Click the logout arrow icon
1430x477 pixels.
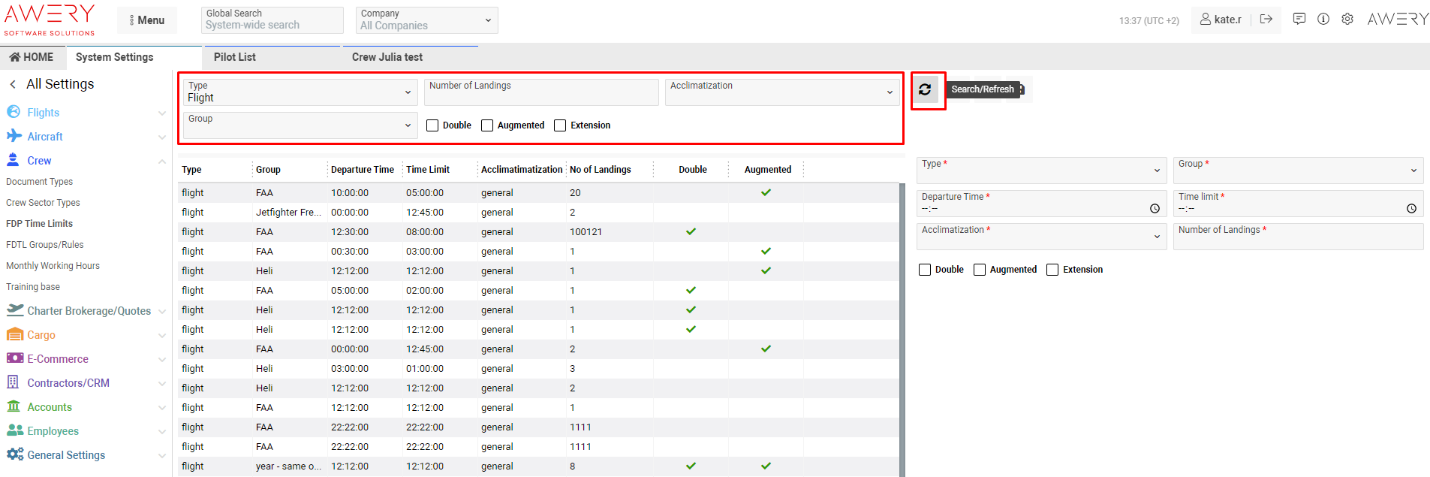tap(1266, 19)
